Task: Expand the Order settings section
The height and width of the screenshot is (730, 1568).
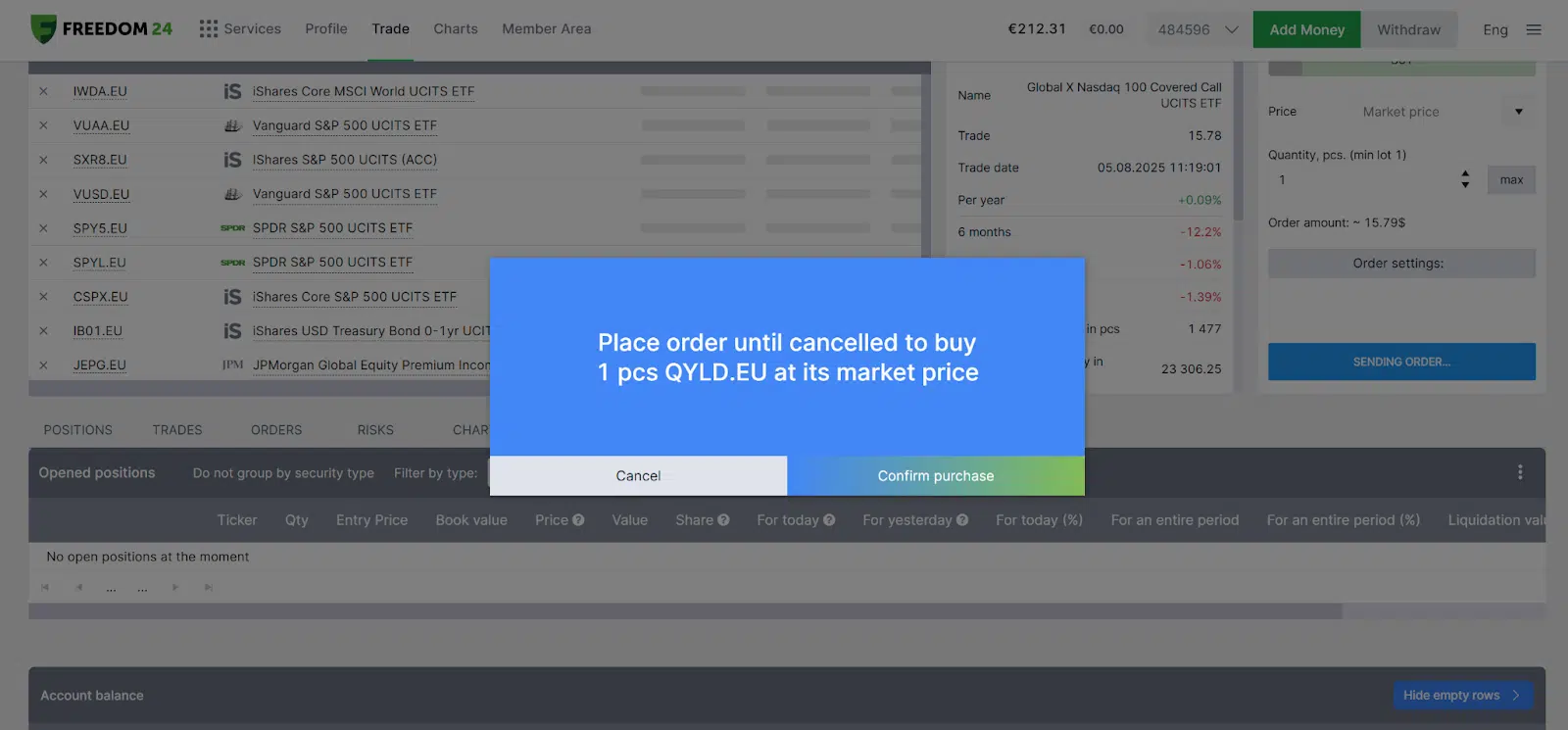Action: click(x=1401, y=264)
